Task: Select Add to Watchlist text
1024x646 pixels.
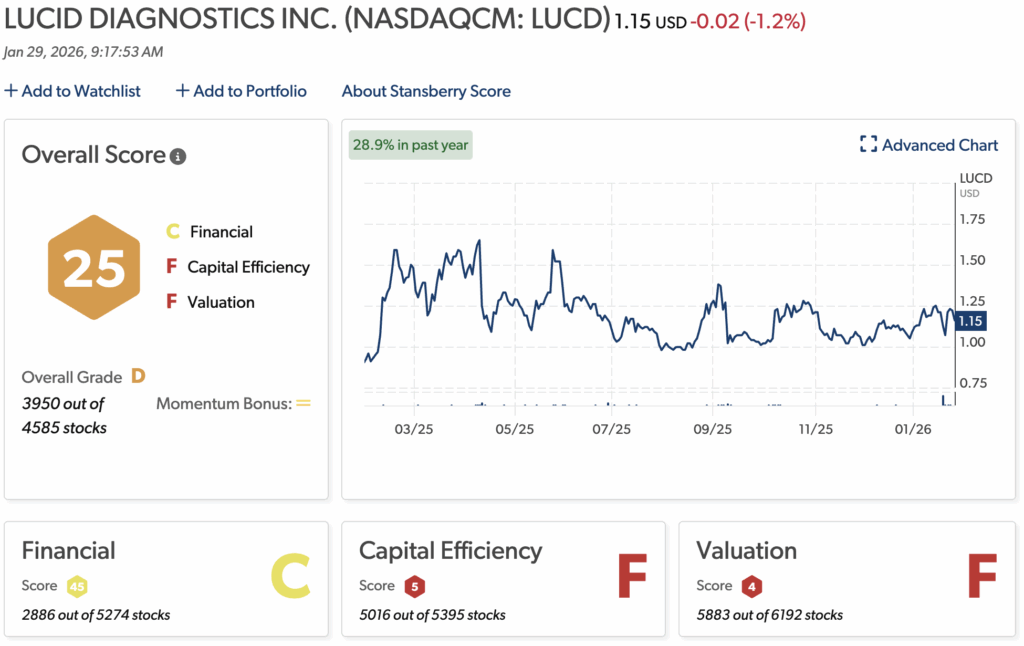Action: [x=81, y=91]
